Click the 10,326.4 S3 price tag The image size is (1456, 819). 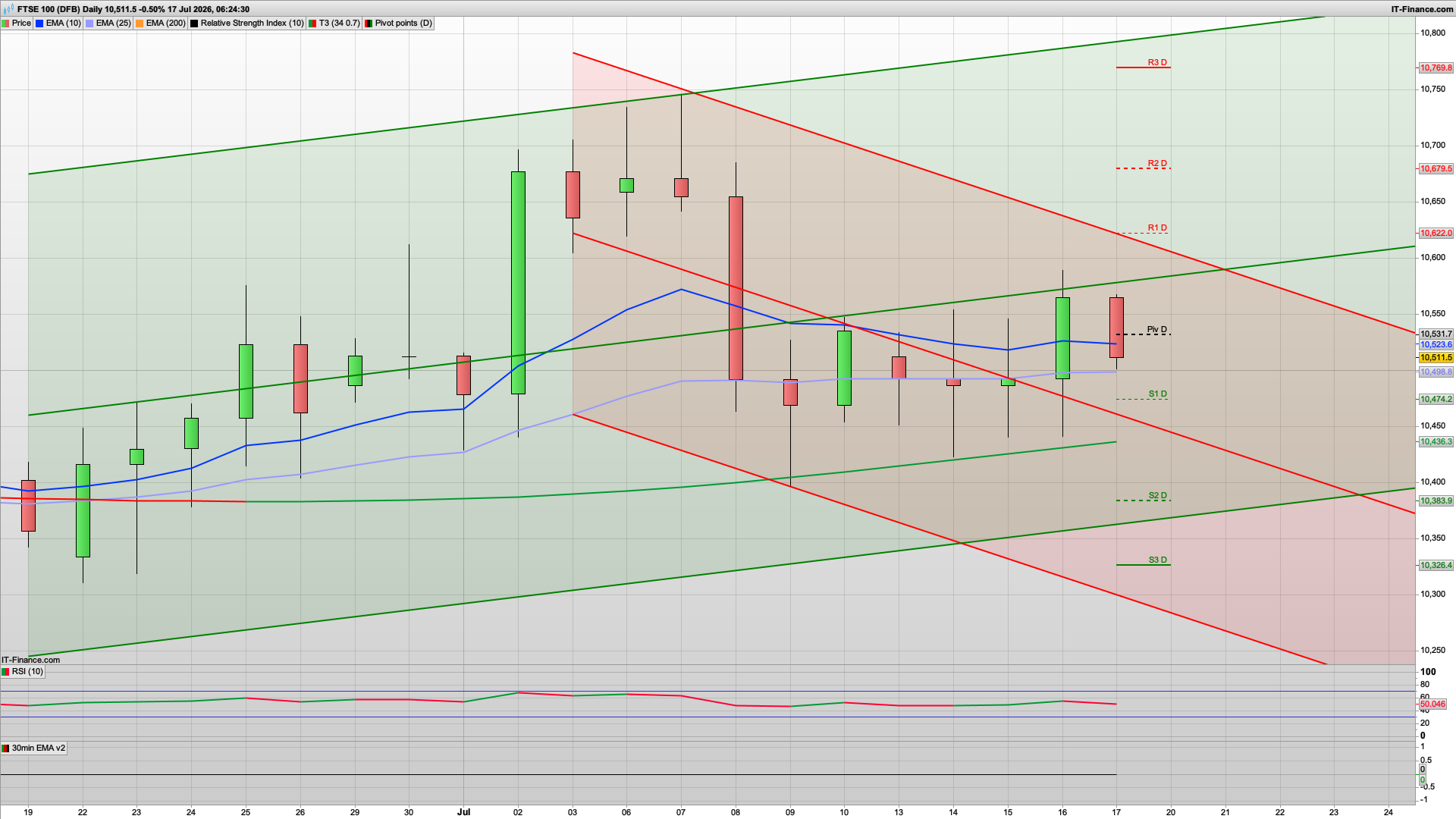pos(1436,566)
